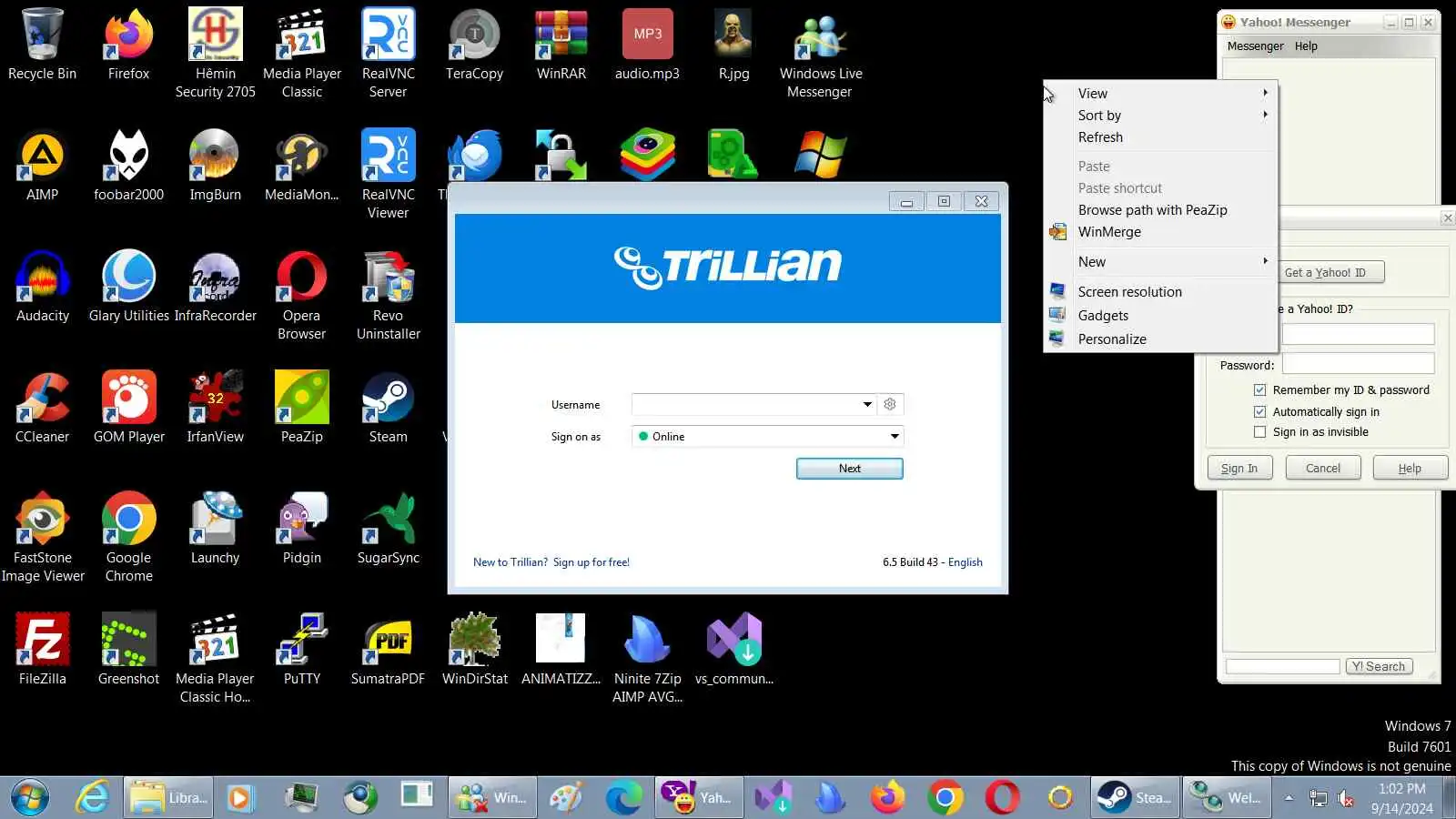Show hidden system tray icons arrow
Viewport: 1456px width, 819px height.
(x=1289, y=798)
